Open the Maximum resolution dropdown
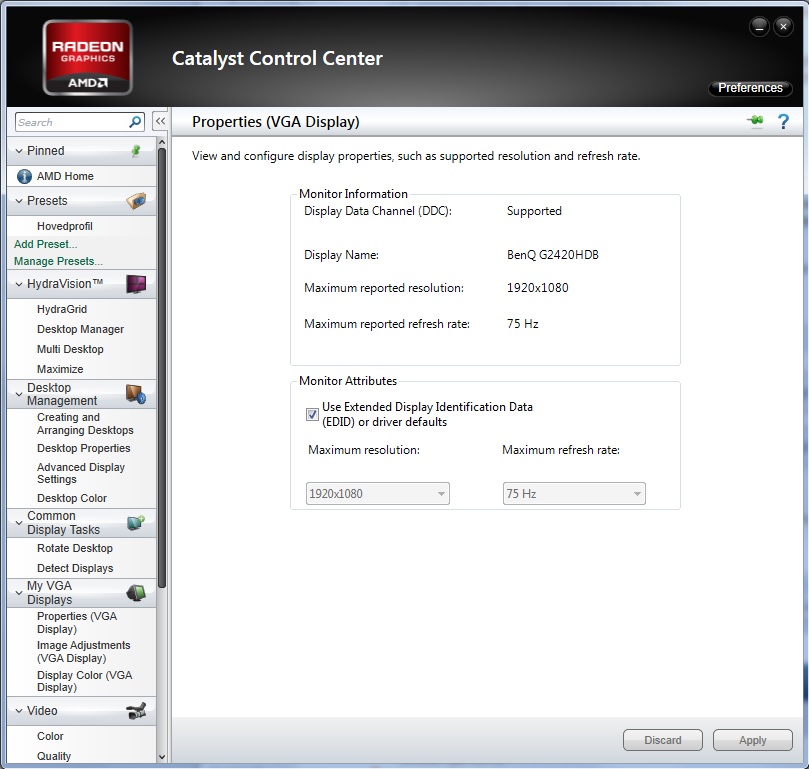 [x=378, y=493]
